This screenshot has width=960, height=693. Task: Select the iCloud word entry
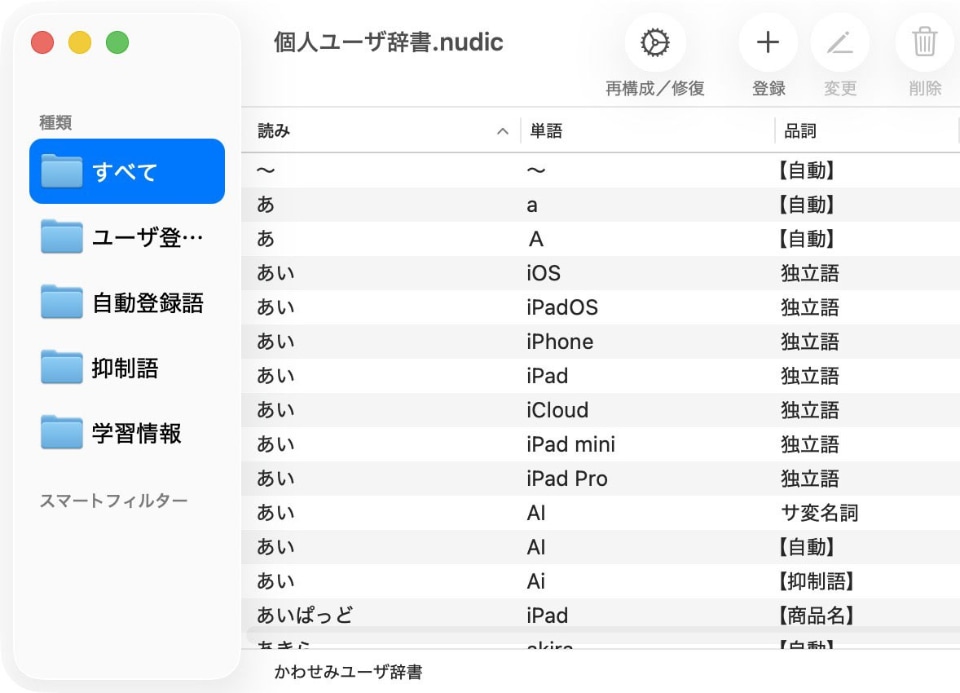tap(557, 410)
